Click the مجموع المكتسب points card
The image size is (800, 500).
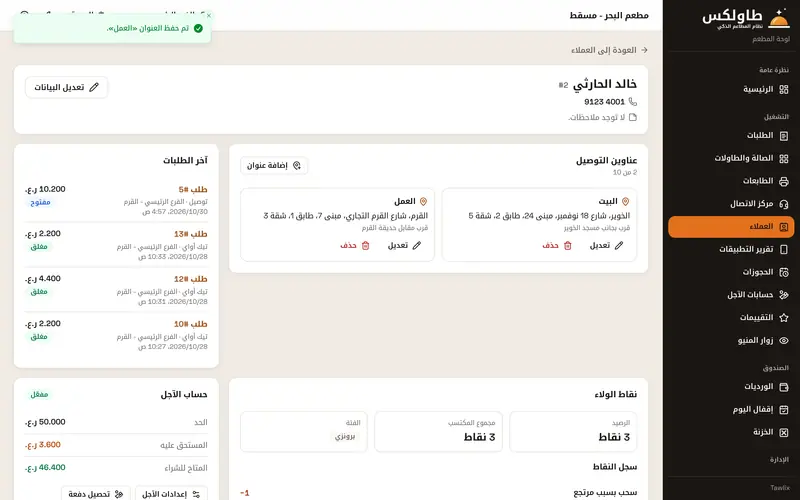438,432
